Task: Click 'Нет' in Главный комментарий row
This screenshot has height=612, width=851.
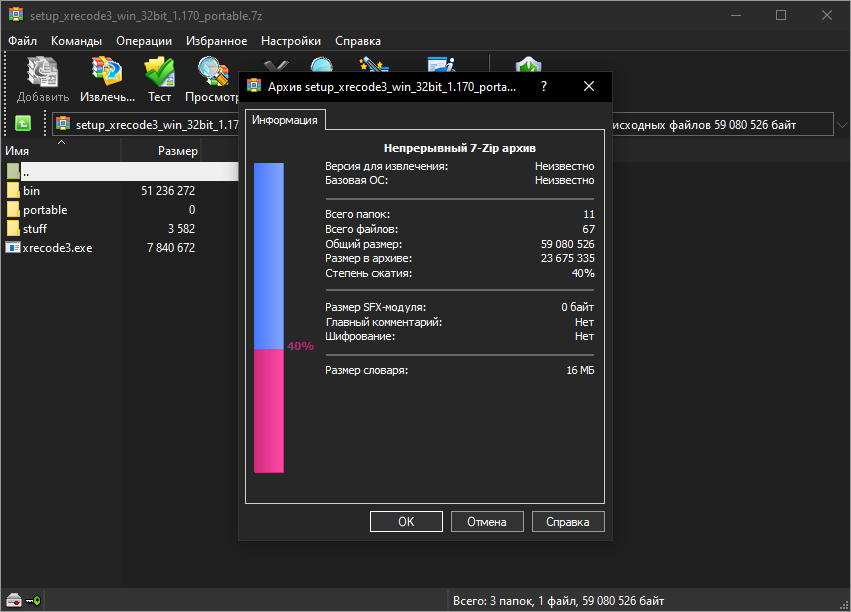Action: [585, 322]
